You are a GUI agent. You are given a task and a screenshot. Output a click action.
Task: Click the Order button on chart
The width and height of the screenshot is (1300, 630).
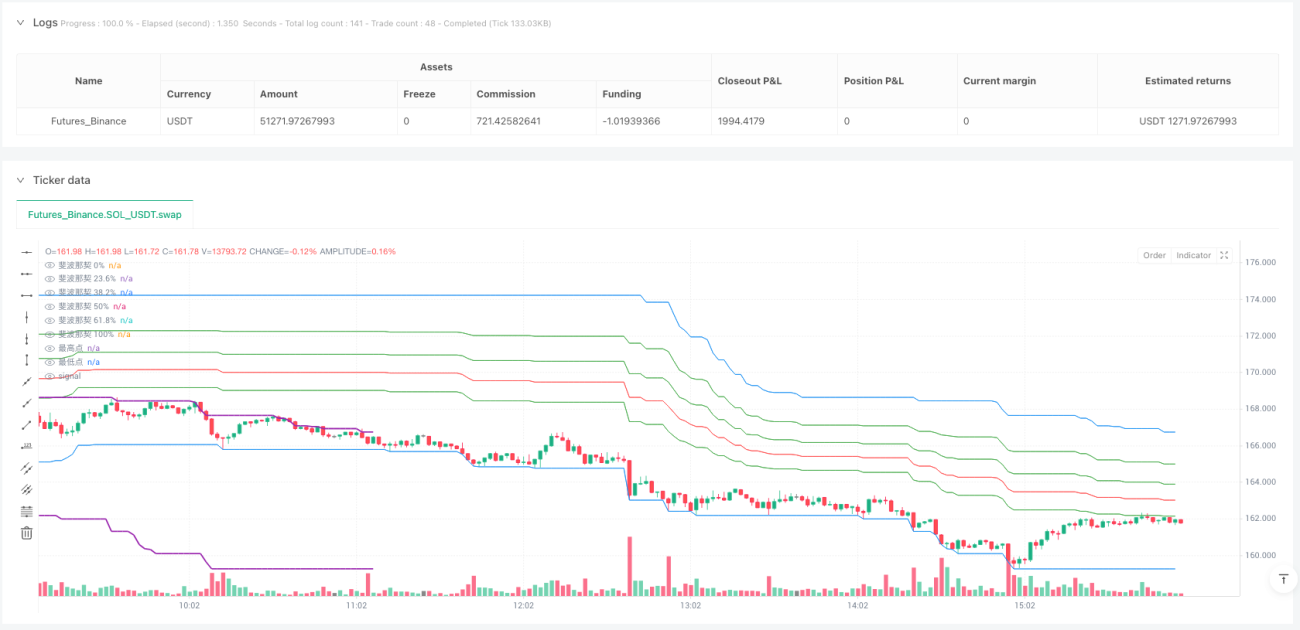click(x=1154, y=255)
